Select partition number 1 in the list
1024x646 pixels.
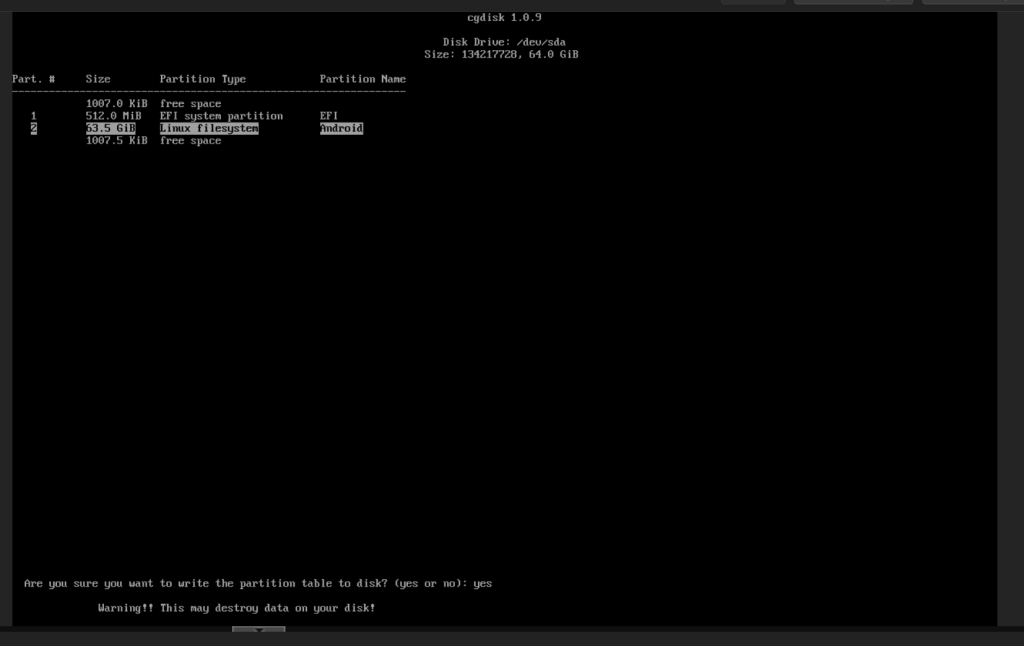33,116
